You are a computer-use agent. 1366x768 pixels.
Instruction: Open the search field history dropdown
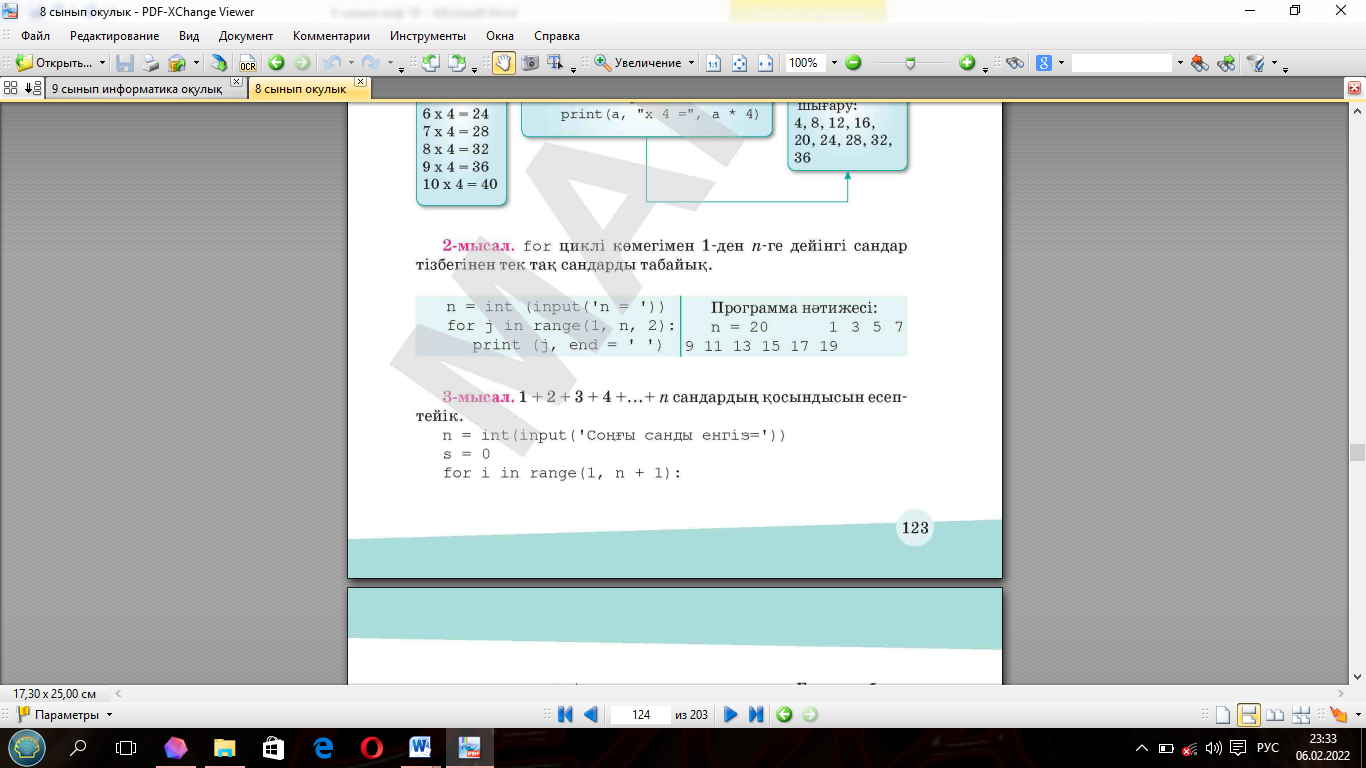coord(1180,63)
